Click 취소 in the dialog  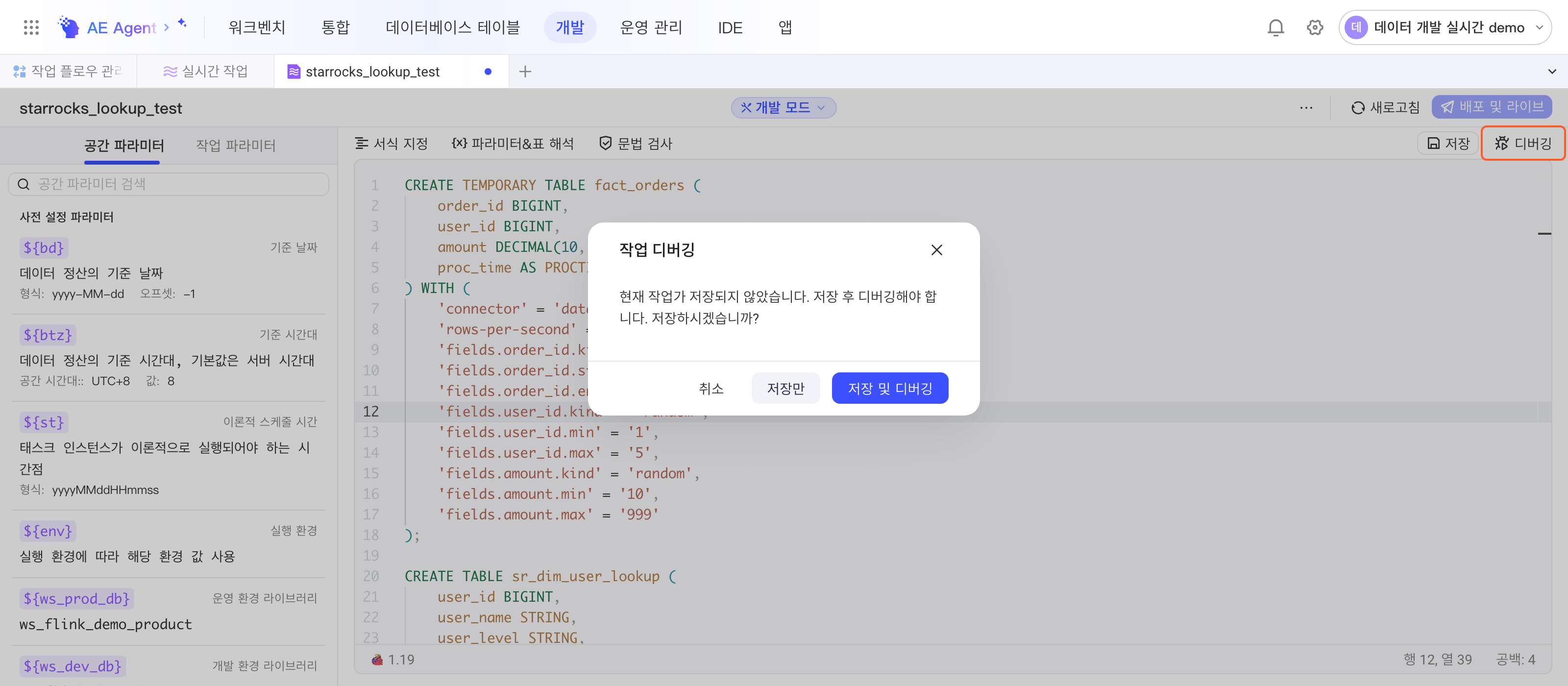coord(711,389)
